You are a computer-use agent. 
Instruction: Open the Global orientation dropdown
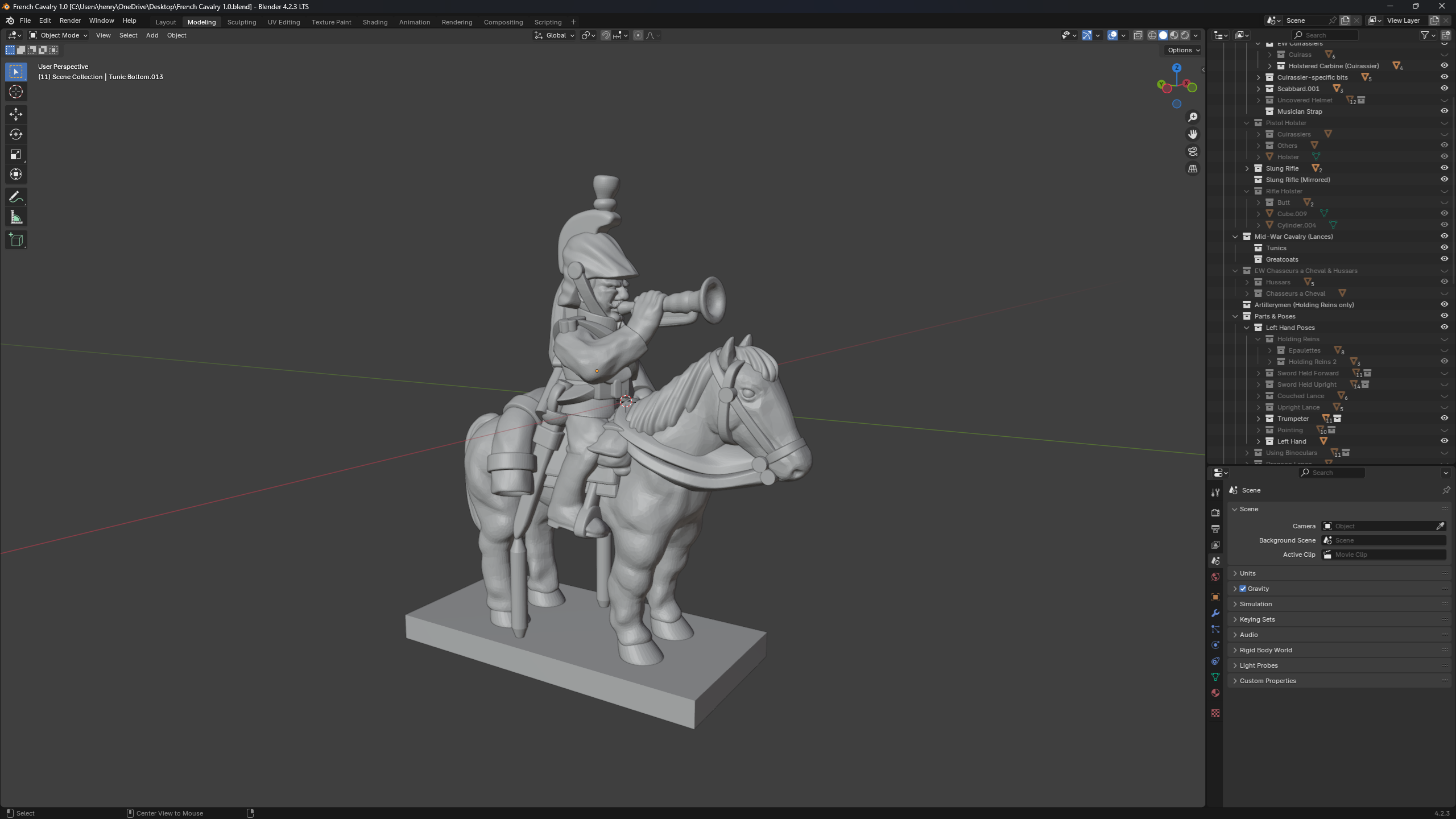(555, 35)
